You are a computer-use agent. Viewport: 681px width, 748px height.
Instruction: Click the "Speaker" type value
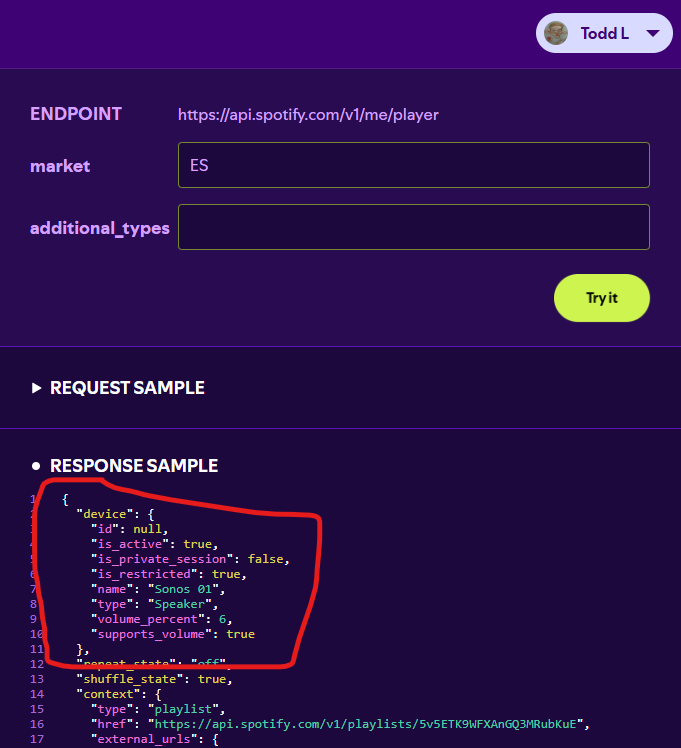point(176,604)
